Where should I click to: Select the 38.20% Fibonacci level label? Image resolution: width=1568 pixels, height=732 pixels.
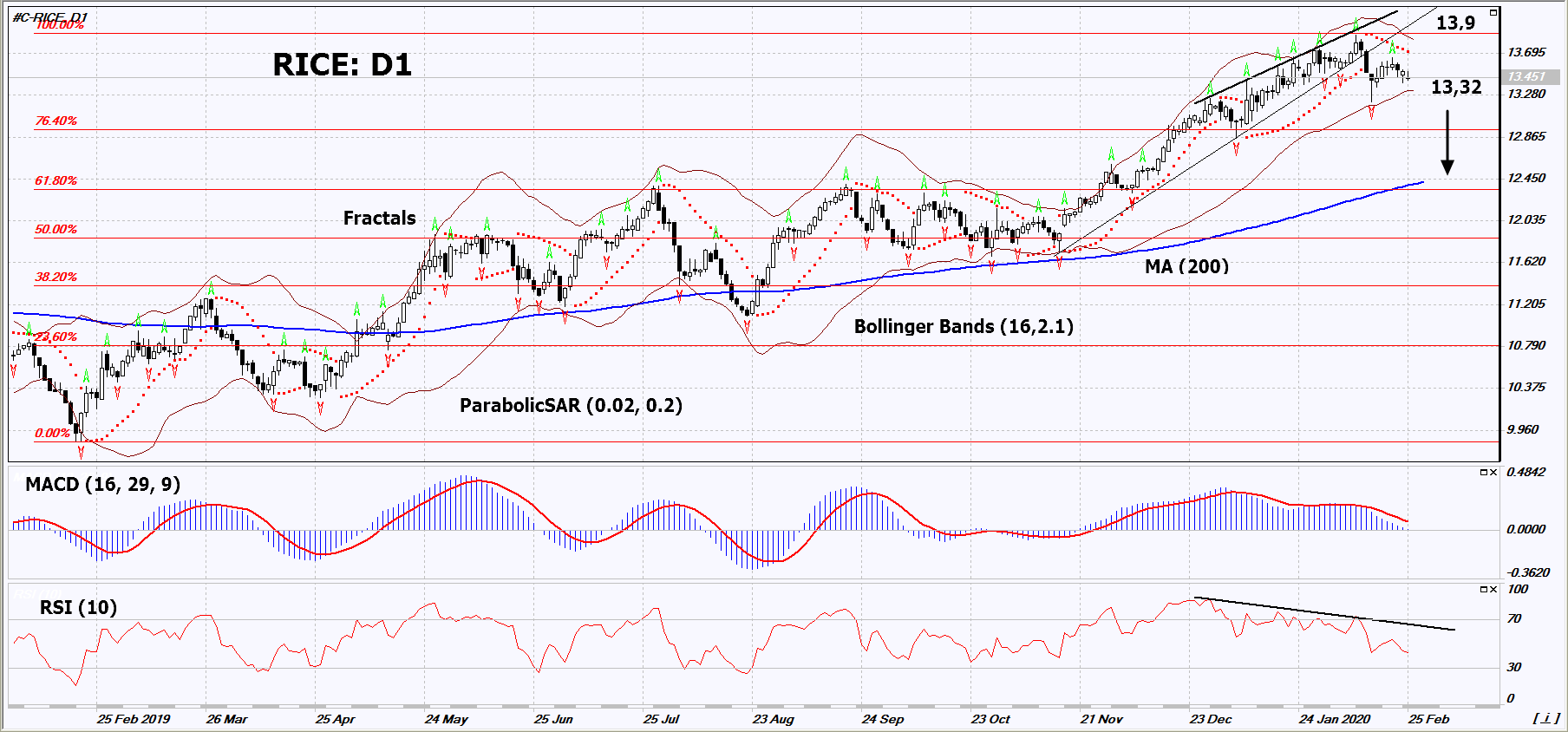(56, 277)
